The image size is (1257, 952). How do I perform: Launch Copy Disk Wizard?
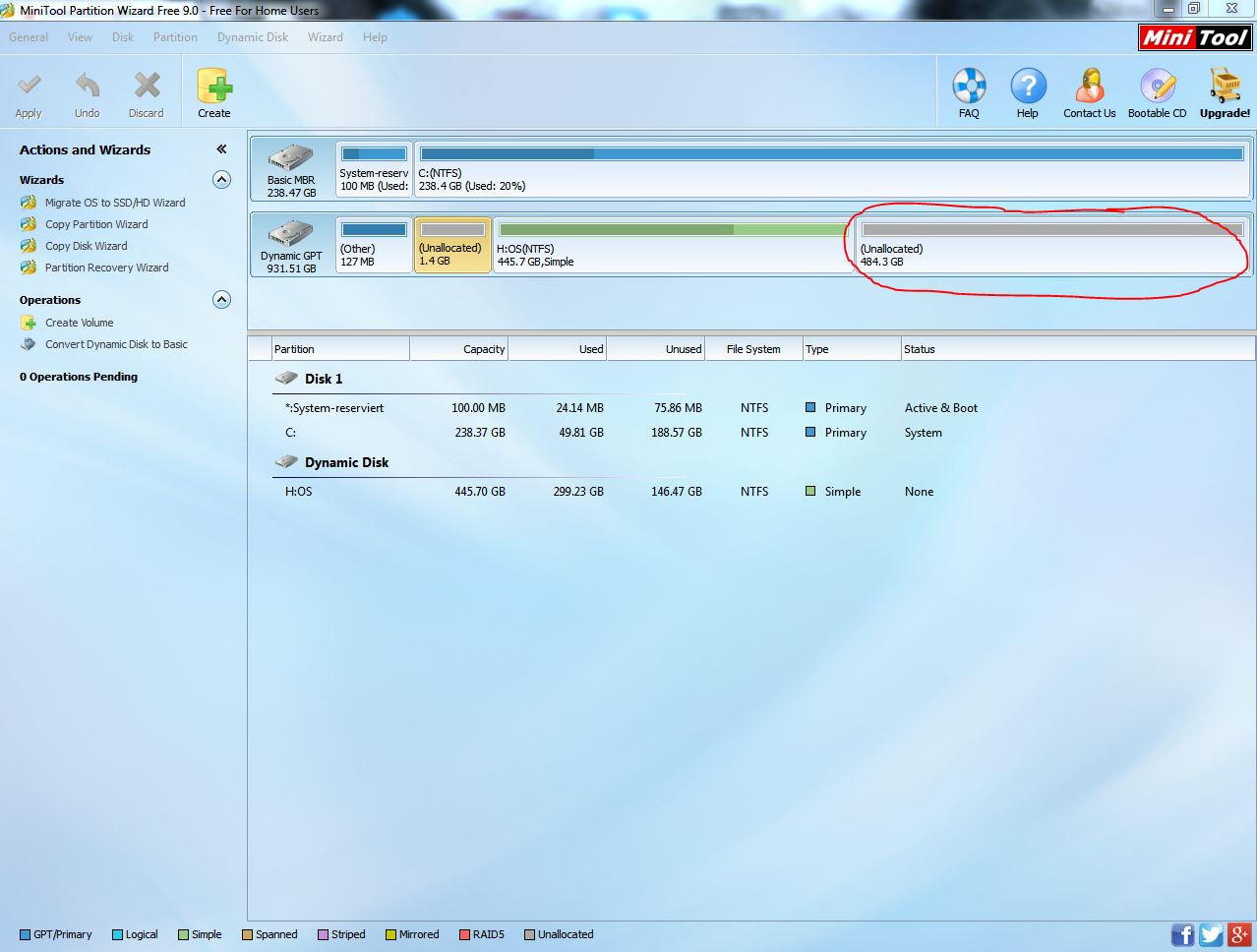pyautogui.click(x=87, y=246)
